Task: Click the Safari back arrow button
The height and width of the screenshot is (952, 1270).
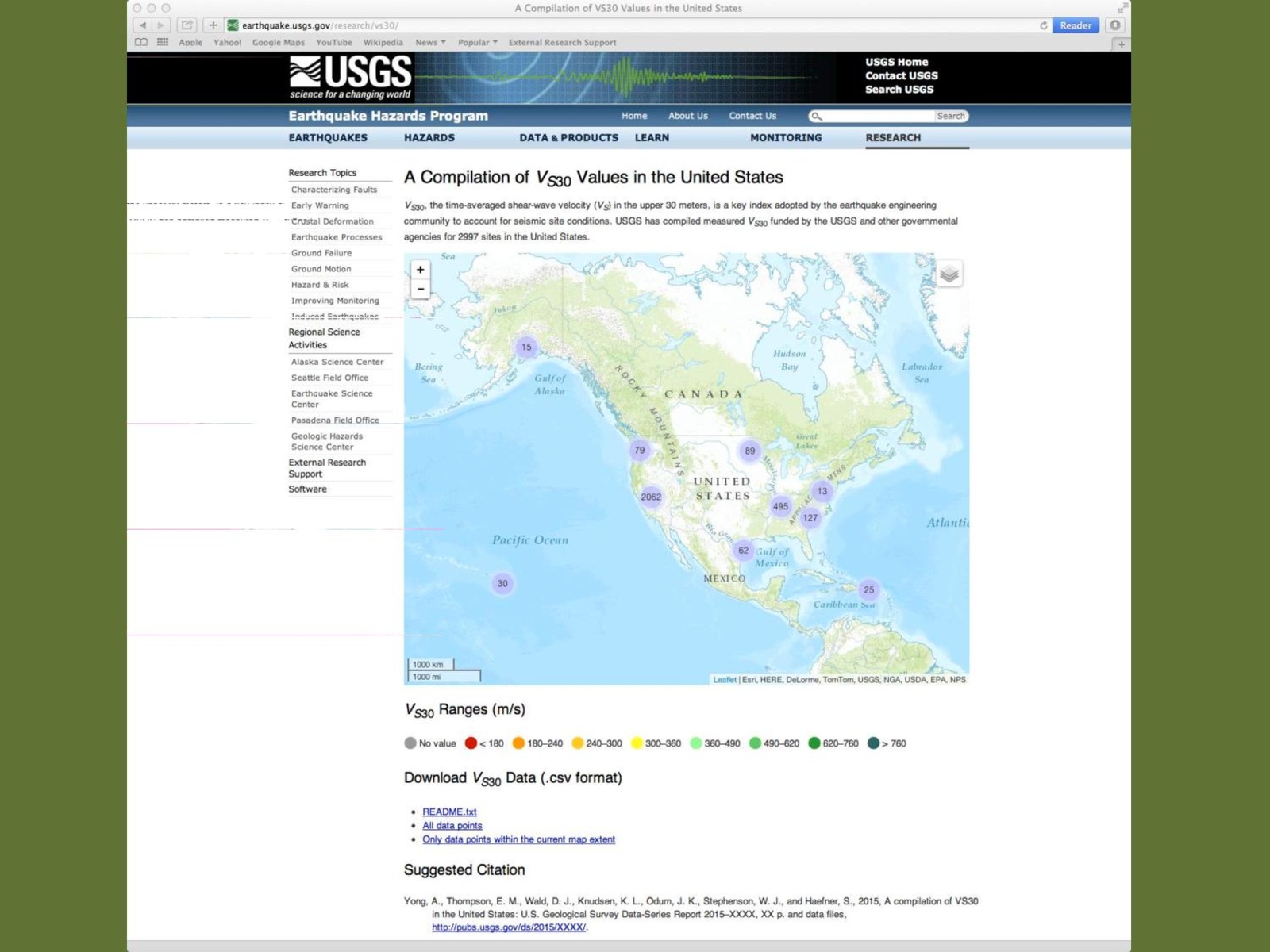Action: click(143, 25)
